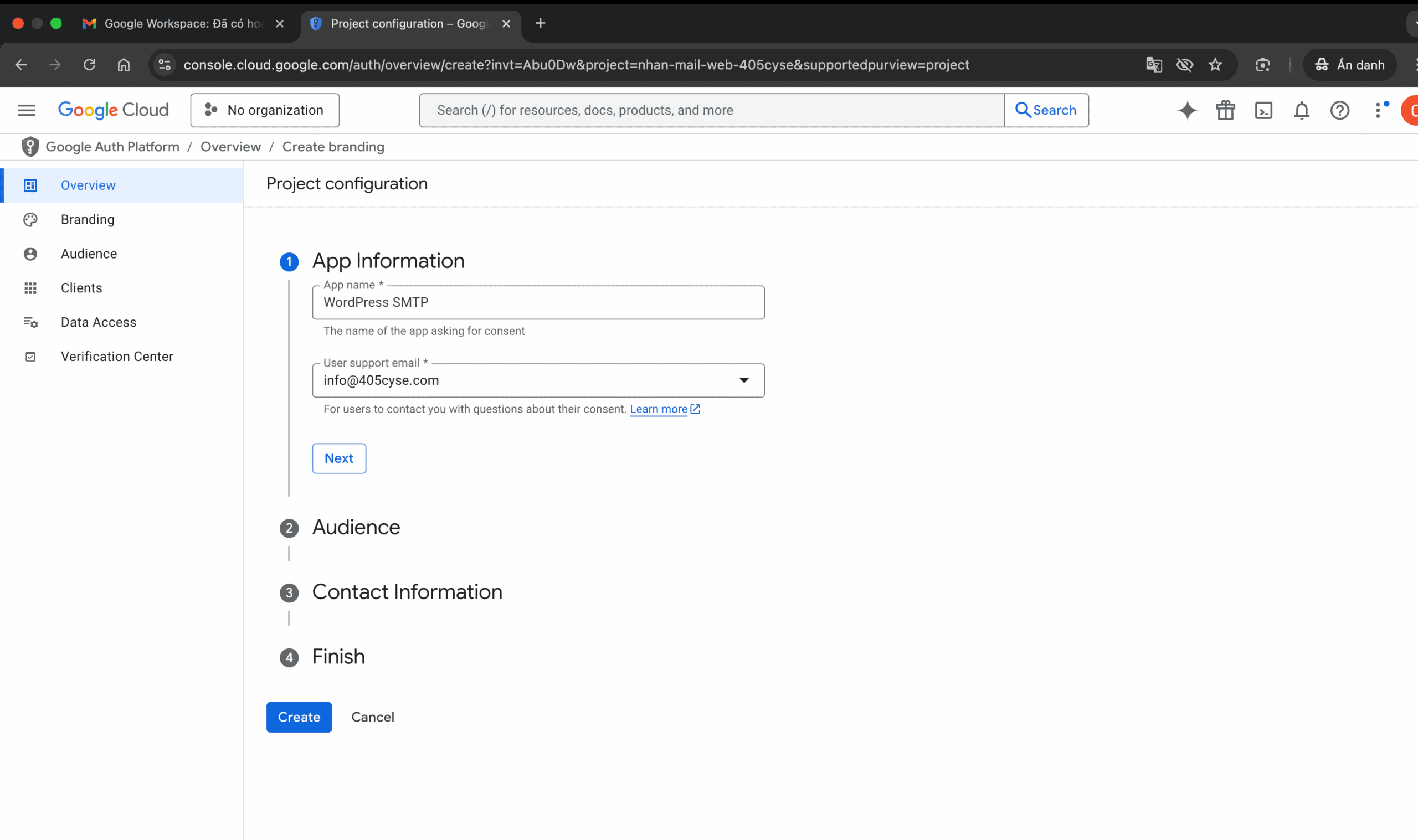Viewport: 1418px width, 840px height.
Task: Open the three-dot settings and utilities menu
Action: (1379, 110)
